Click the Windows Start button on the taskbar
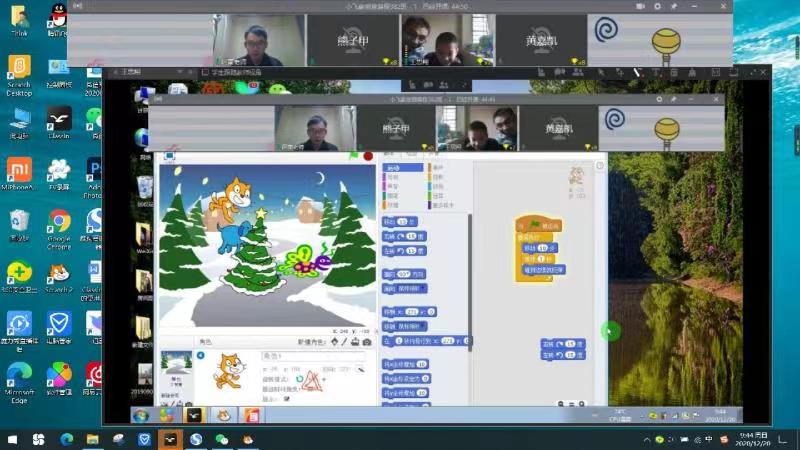 (12, 439)
